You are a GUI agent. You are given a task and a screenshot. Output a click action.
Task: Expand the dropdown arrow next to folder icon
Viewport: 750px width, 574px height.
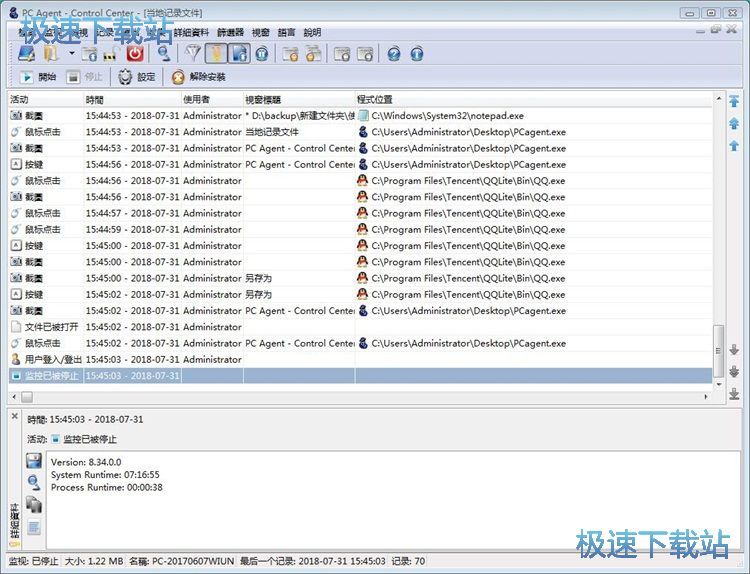(x=72, y=53)
